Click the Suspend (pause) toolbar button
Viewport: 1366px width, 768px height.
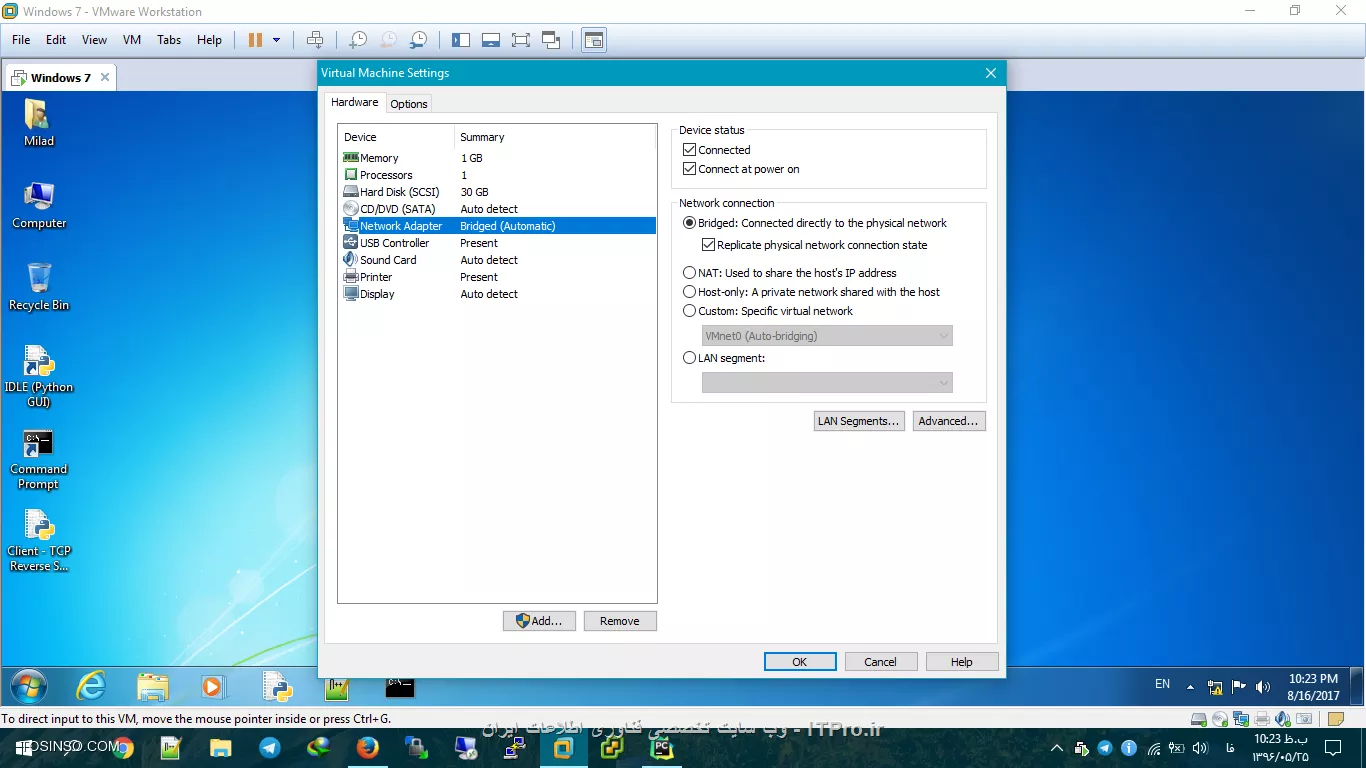pos(255,40)
